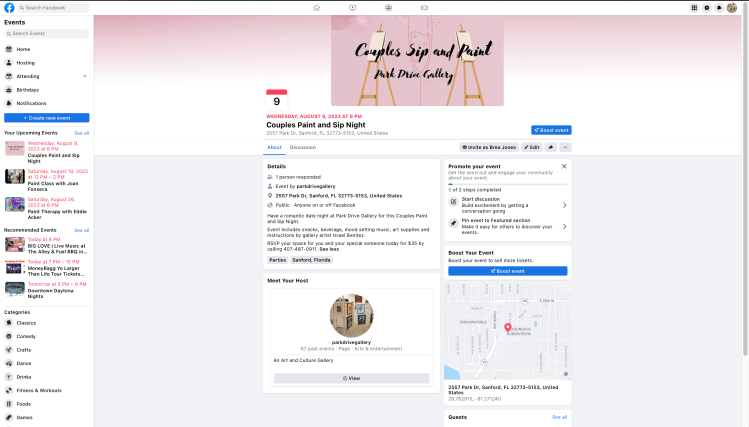Dismiss the Promote your event card
749x427 pixels.
pyautogui.click(x=564, y=166)
